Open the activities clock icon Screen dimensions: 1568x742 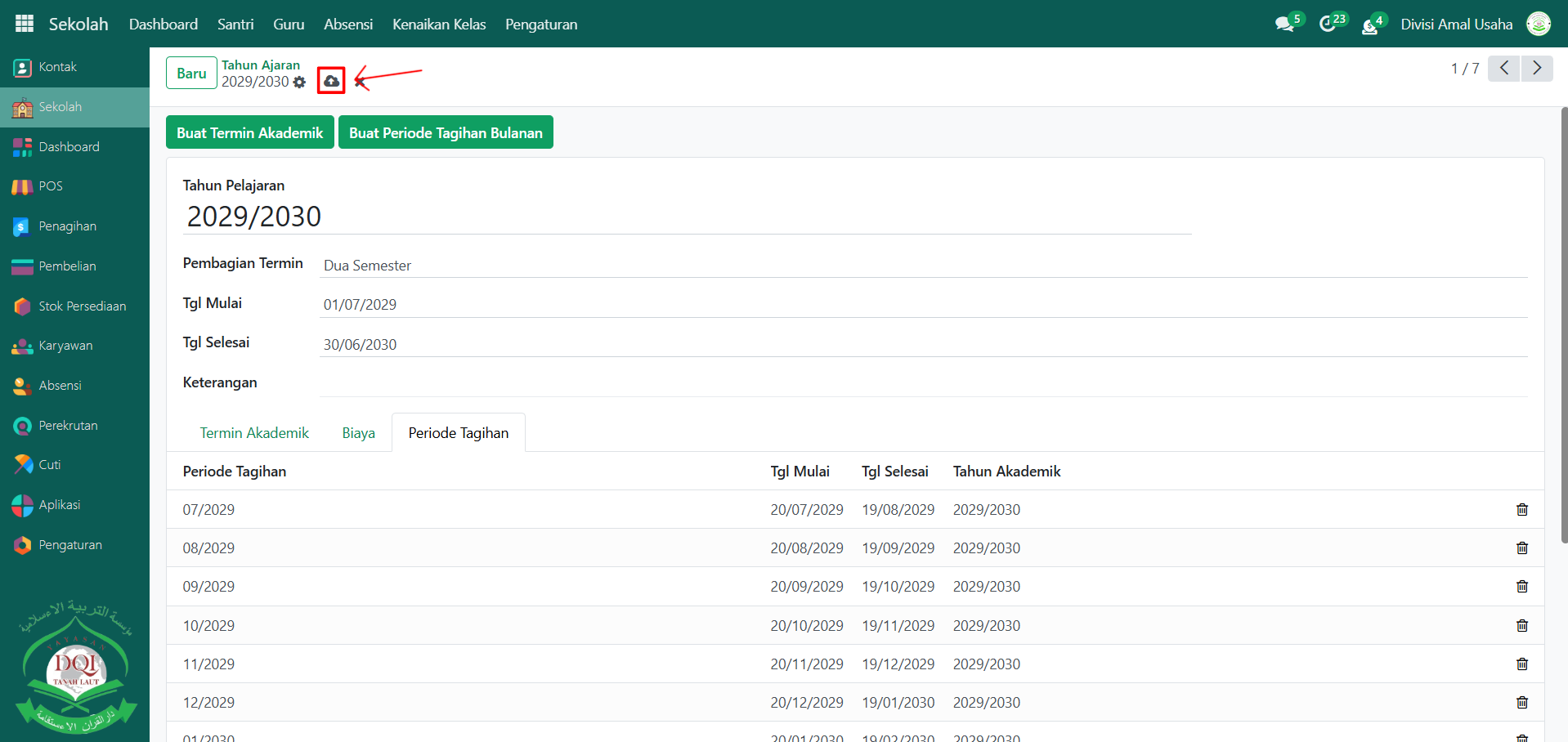pyautogui.click(x=1328, y=25)
